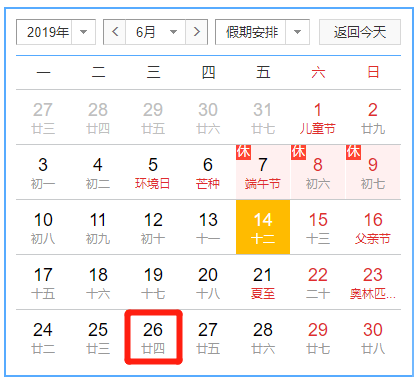The width and height of the screenshot is (414, 377).
Task: Select June 11 初九
Action: click(x=98, y=227)
